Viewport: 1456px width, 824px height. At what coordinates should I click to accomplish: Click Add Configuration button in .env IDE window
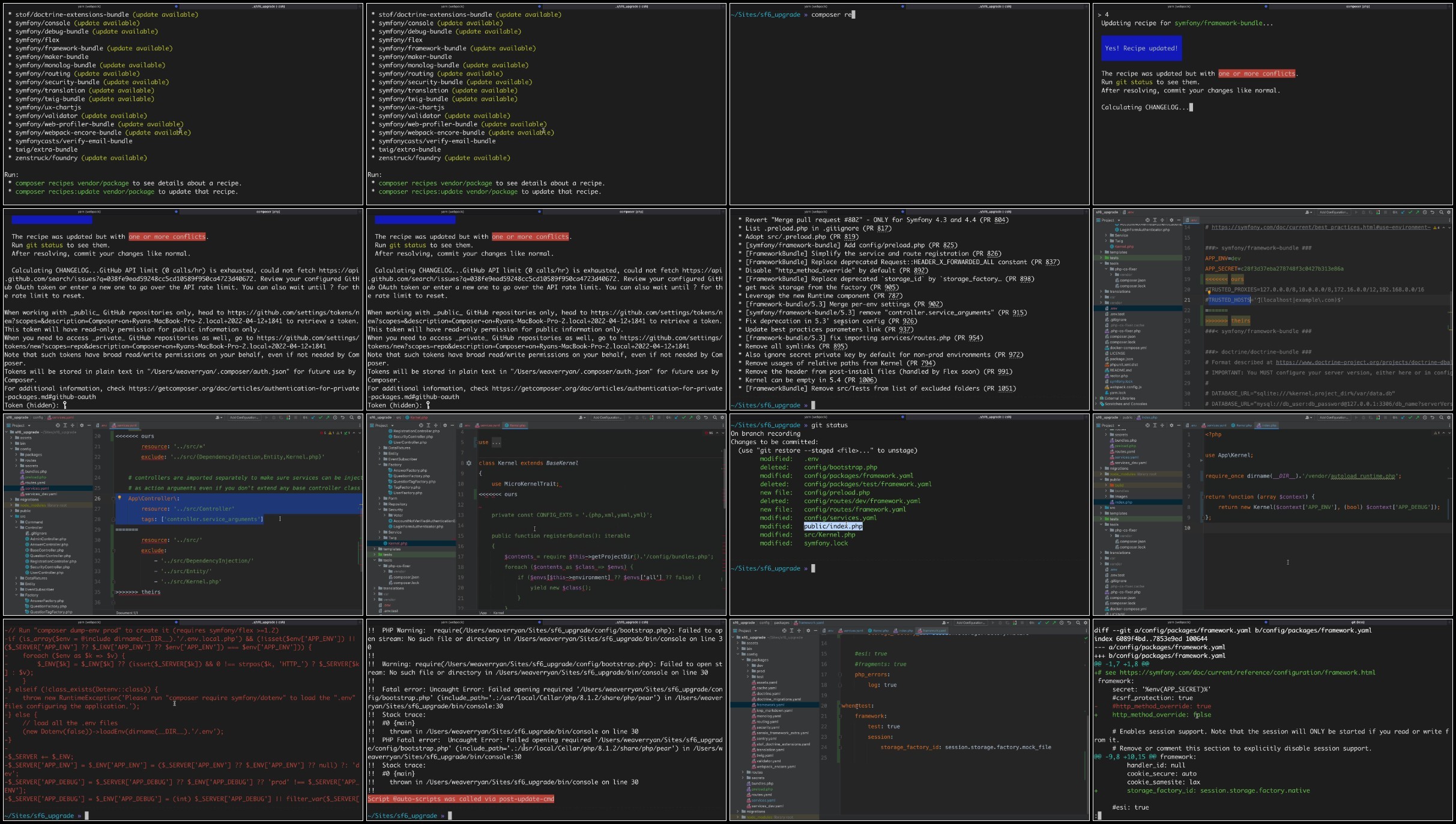(1334, 212)
